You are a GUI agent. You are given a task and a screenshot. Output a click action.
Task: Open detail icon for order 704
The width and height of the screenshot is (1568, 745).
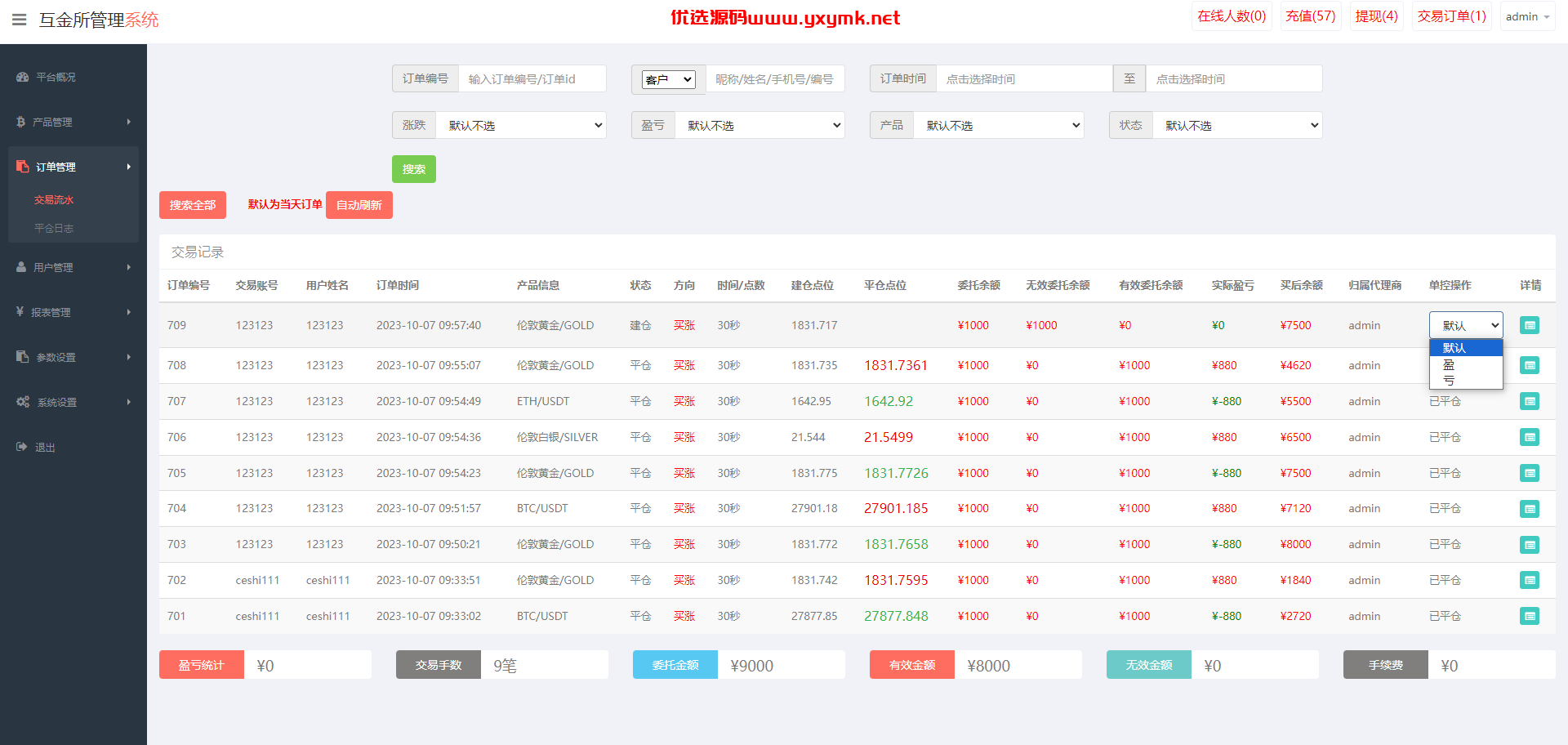(x=1530, y=509)
